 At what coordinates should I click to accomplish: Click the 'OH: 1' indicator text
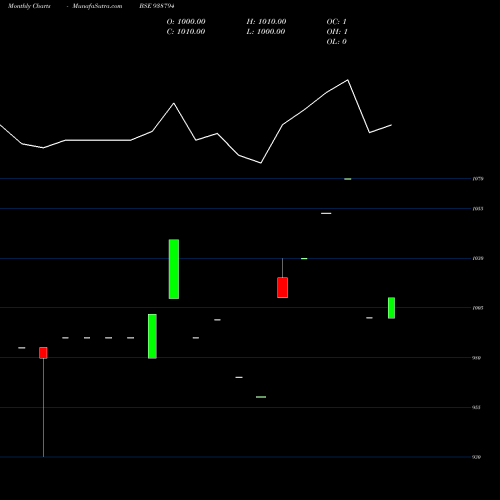click(x=337, y=31)
